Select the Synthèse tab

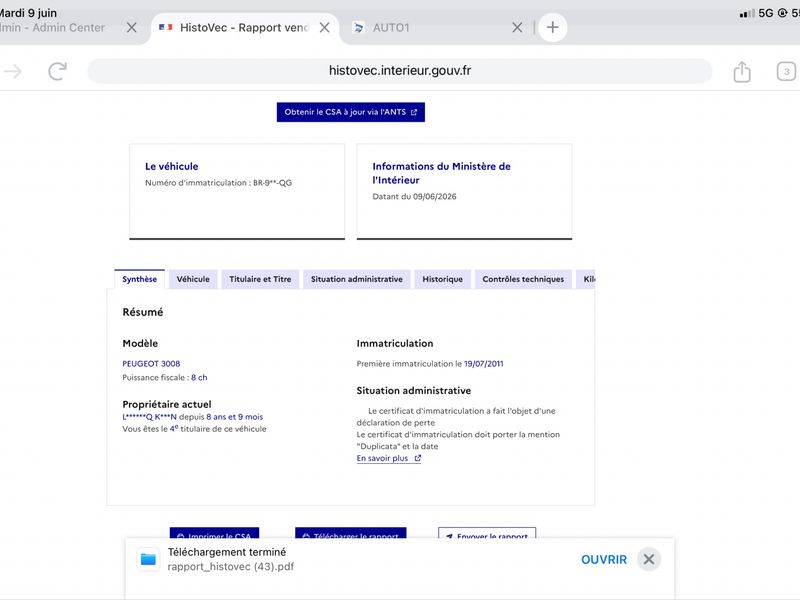coord(139,279)
